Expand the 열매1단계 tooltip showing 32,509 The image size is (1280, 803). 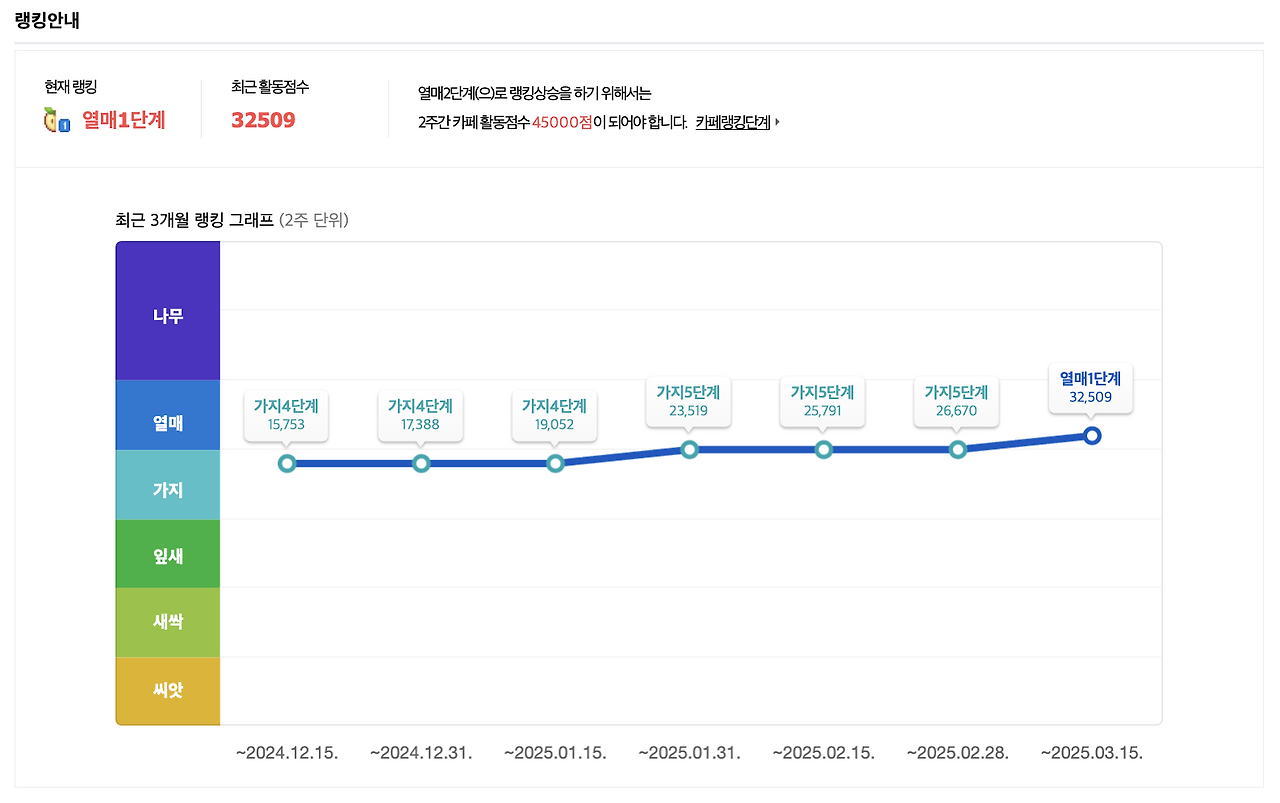coord(1091,387)
